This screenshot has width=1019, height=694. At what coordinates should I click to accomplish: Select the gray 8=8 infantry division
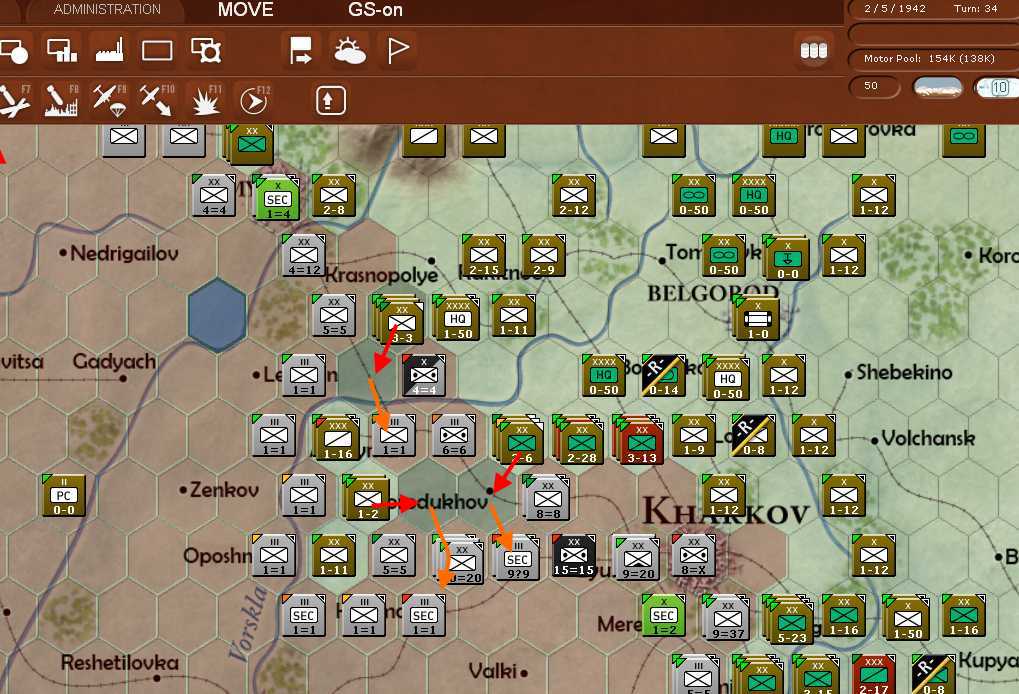(x=548, y=497)
